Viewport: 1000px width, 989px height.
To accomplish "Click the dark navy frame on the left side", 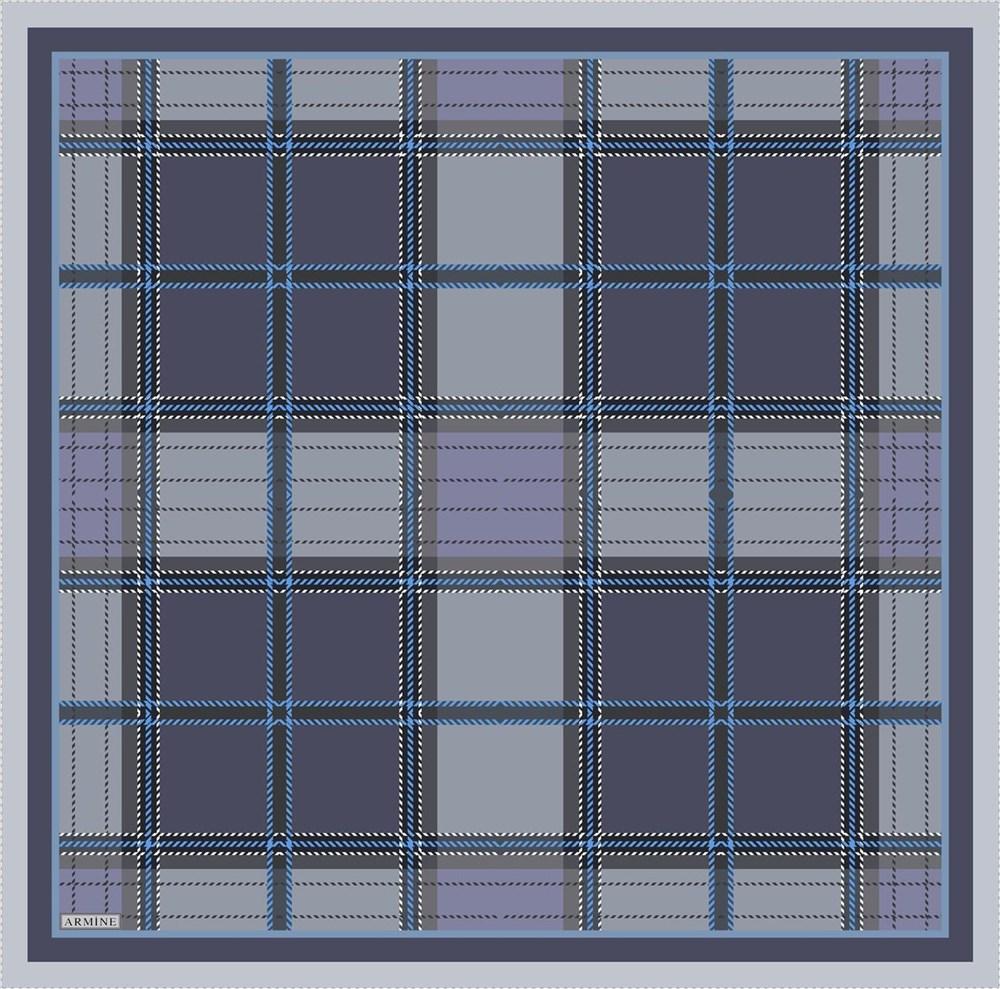I will pos(40,490).
